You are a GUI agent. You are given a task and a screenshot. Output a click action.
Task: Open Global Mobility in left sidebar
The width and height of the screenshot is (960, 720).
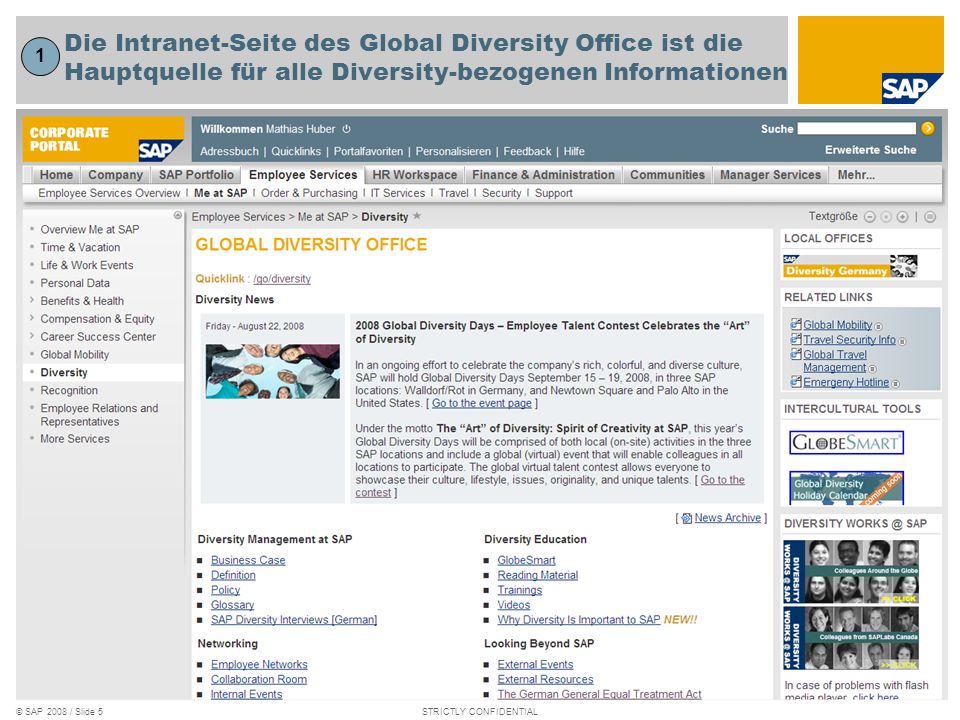click(75, 354)
